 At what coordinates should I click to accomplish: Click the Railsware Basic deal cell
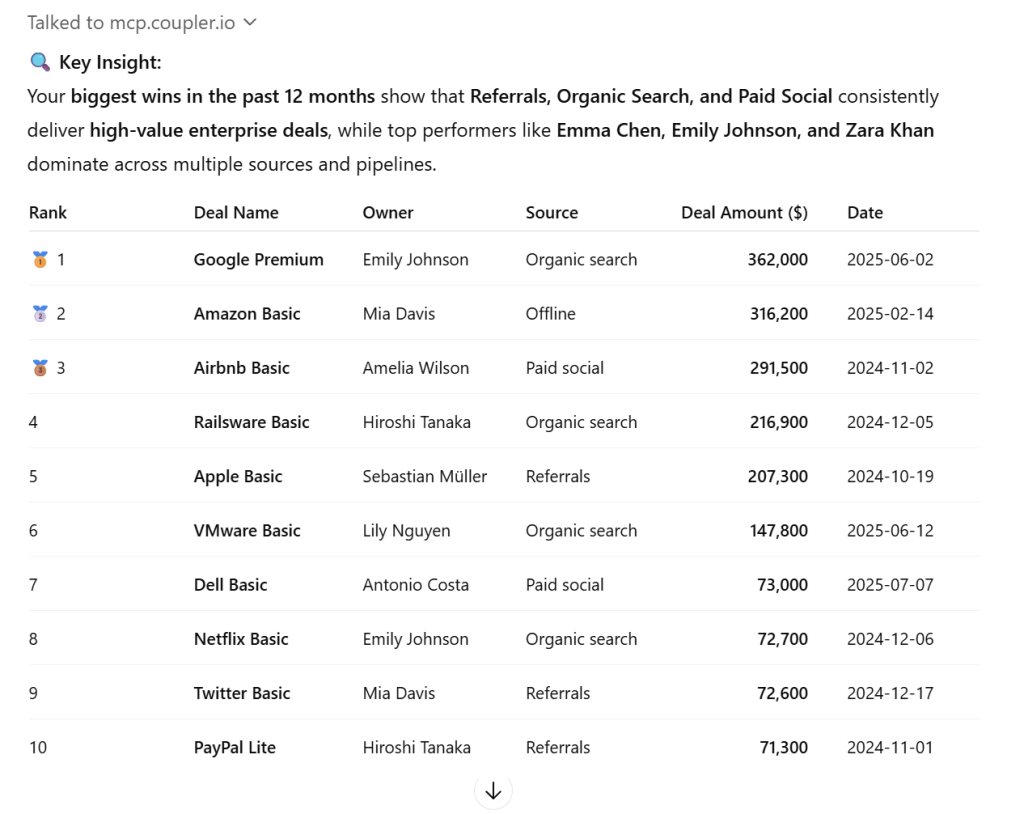tap(251, 422)
